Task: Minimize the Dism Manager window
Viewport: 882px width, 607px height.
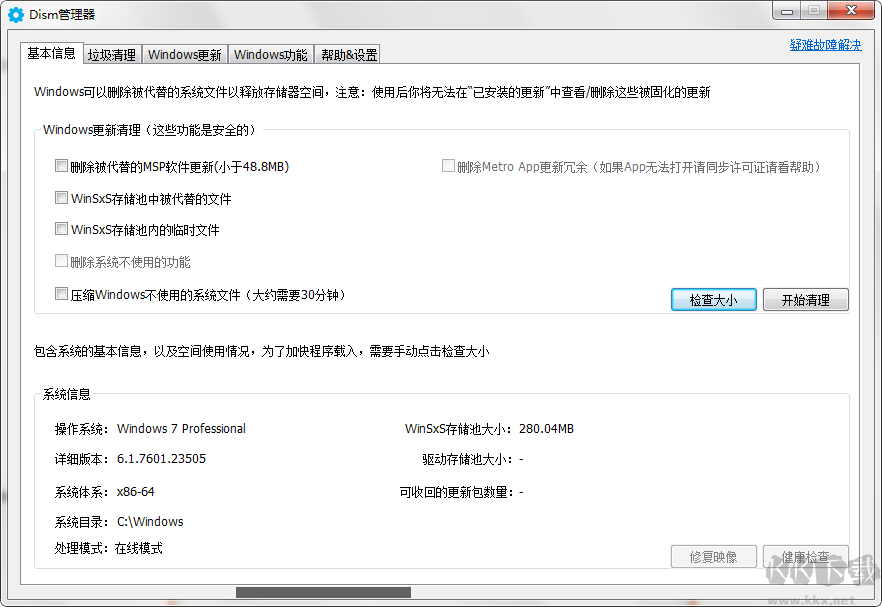Action: point(786,11)
